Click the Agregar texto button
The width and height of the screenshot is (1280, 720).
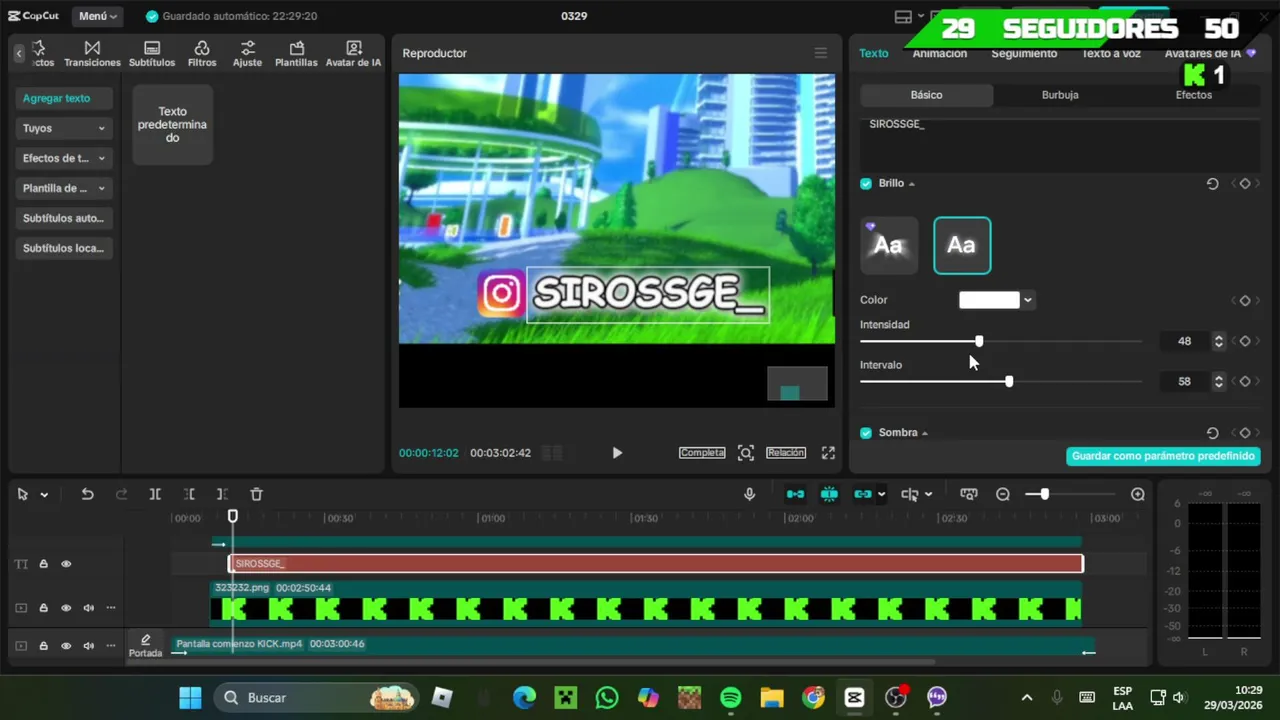pyautogui.click(x=64, y=98)
